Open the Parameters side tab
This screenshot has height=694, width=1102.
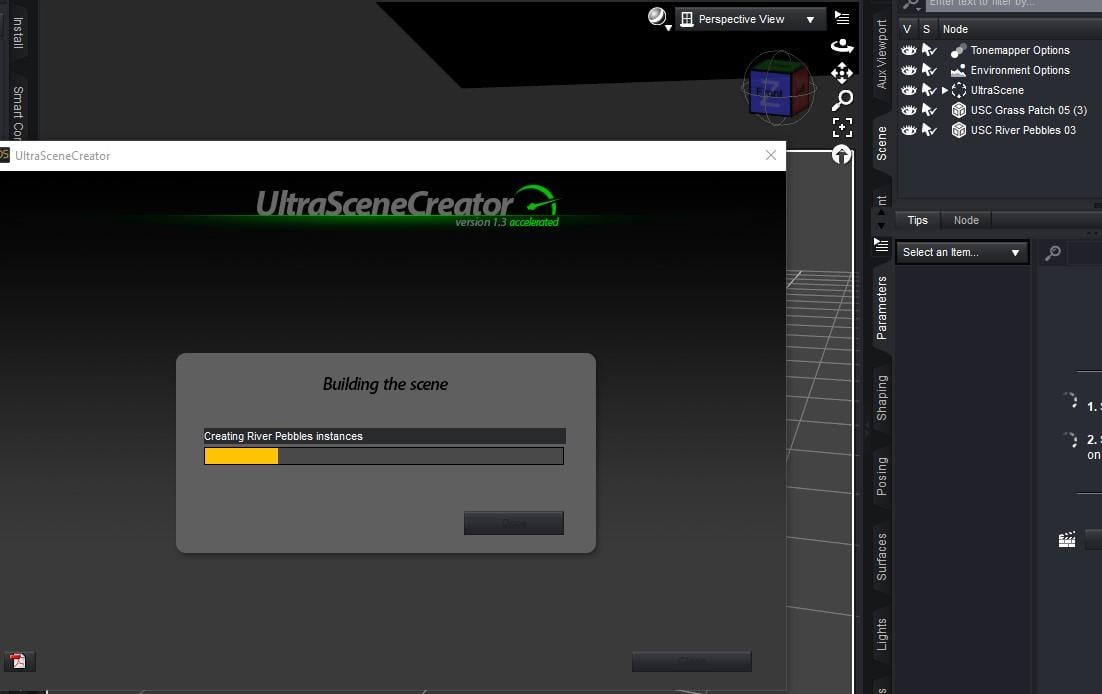[x=881, y=308]
